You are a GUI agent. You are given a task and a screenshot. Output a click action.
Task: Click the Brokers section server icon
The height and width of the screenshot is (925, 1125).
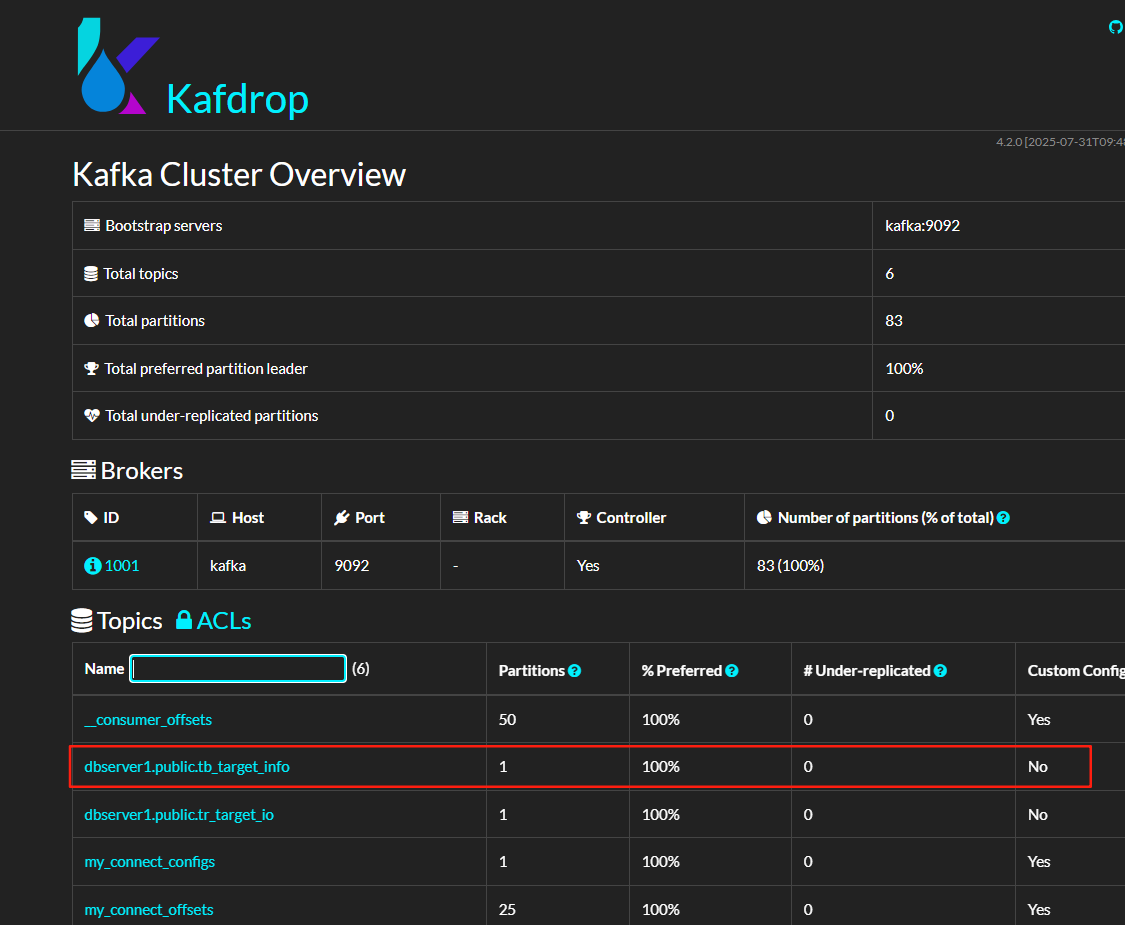[x=83, y=470]
